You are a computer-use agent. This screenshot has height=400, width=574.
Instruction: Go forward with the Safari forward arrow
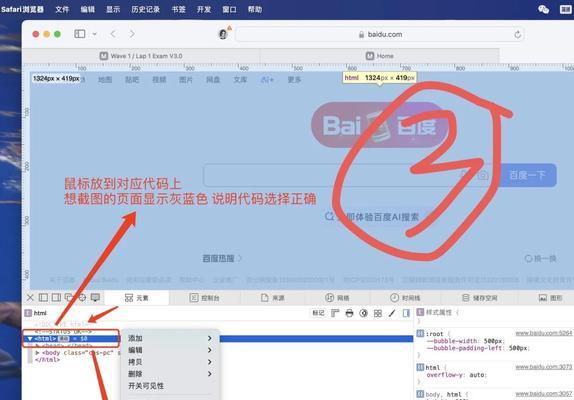click(132, 34)
